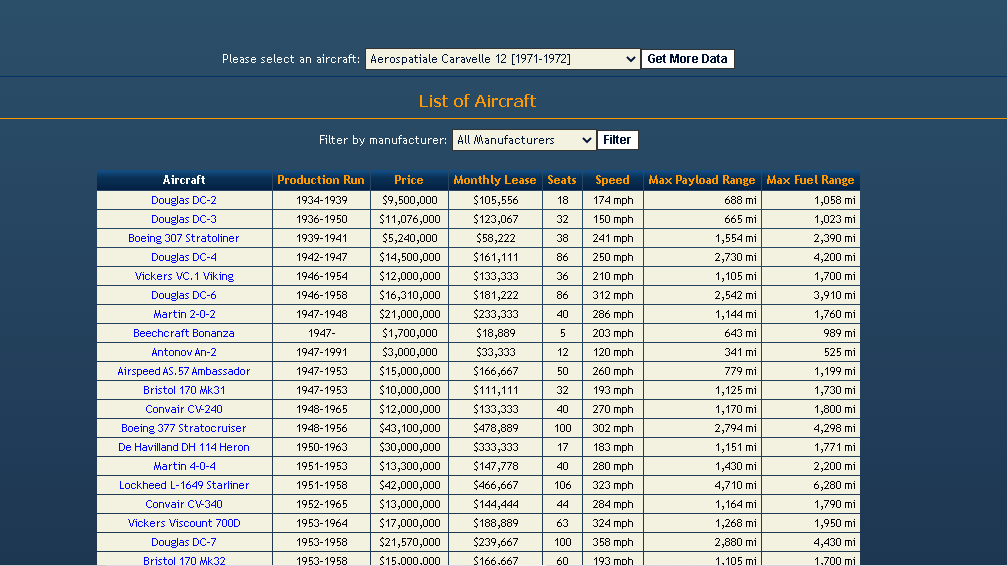This screenshot has height=566, width=1007.
Task: Open the Douglas DC-3 link
Action: pyautogui.click(x=184, y=219)
